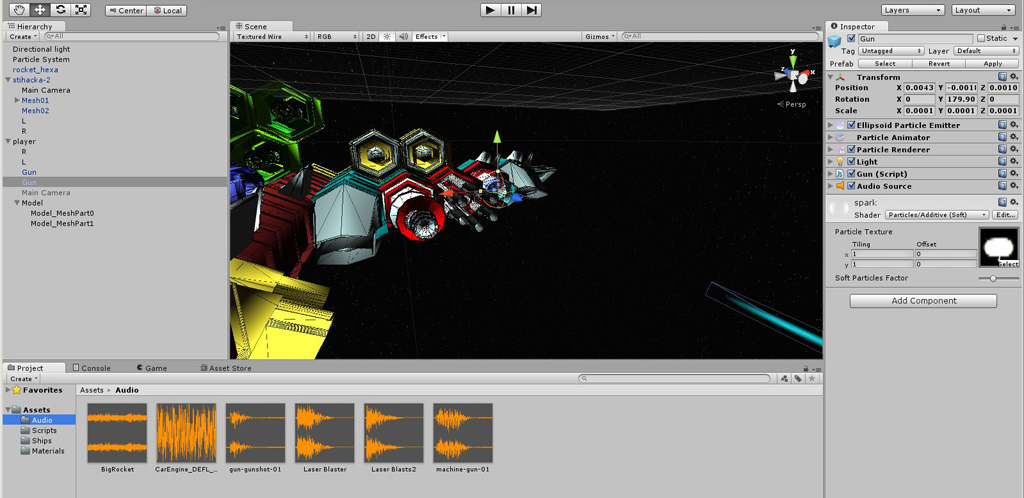1024x498 pixels.
Task: Open spark material gear menu
Action: [x=1014, y=202]
